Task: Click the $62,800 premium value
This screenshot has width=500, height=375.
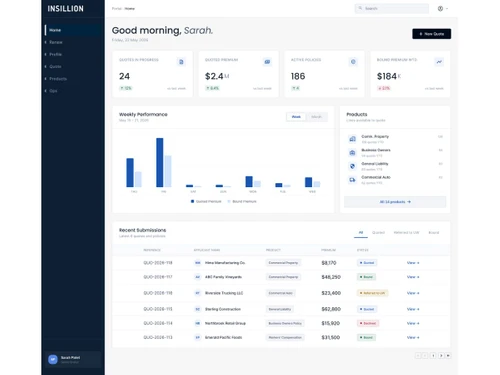Action: 331,309
